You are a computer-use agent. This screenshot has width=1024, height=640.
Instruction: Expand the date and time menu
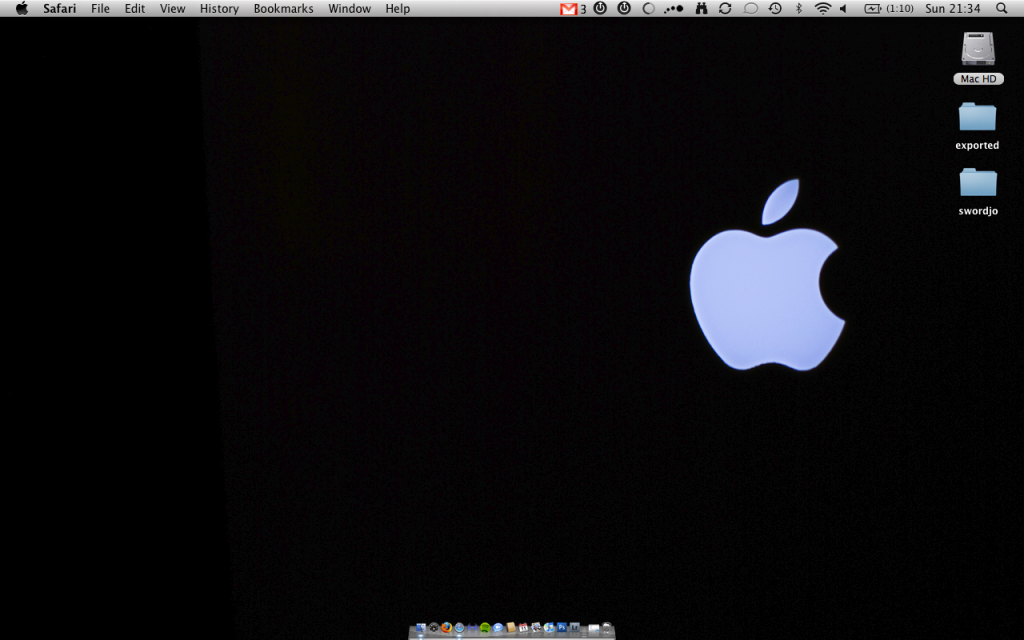point(952,8)
